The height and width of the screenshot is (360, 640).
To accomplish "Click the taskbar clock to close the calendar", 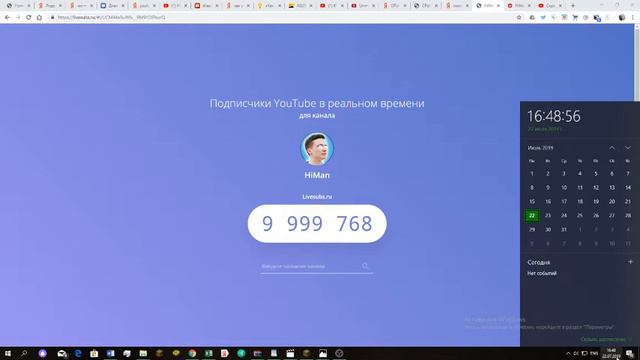I will [611, 353].
